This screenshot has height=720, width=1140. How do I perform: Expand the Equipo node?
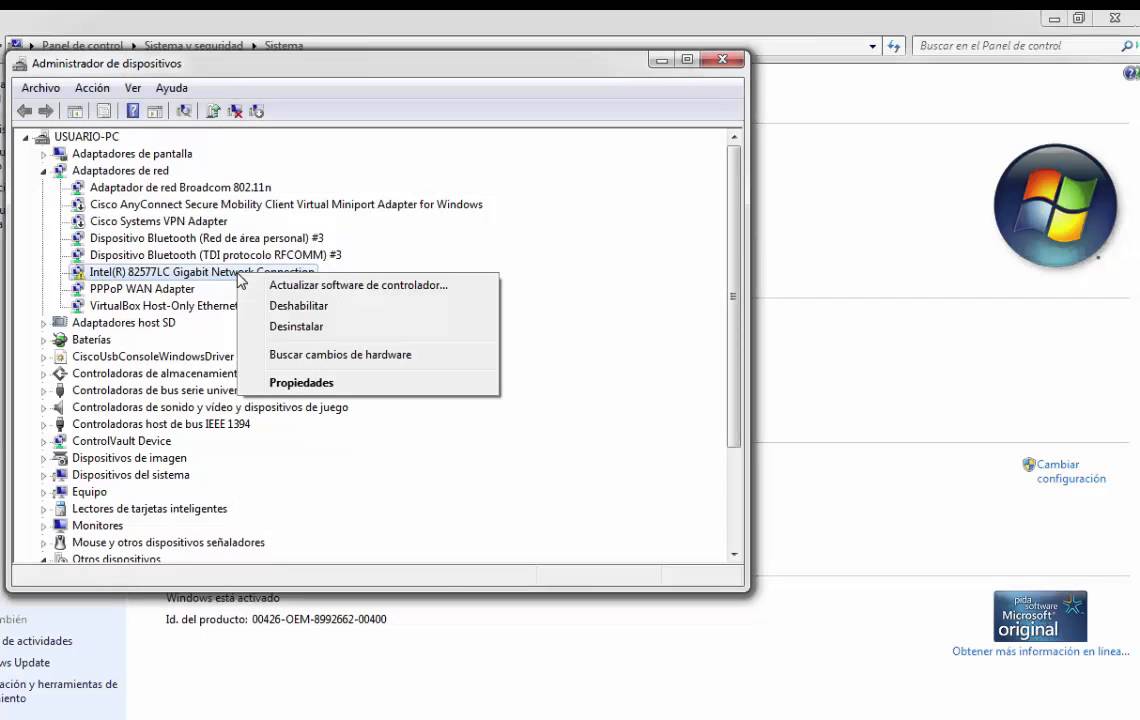coord(44,492)
